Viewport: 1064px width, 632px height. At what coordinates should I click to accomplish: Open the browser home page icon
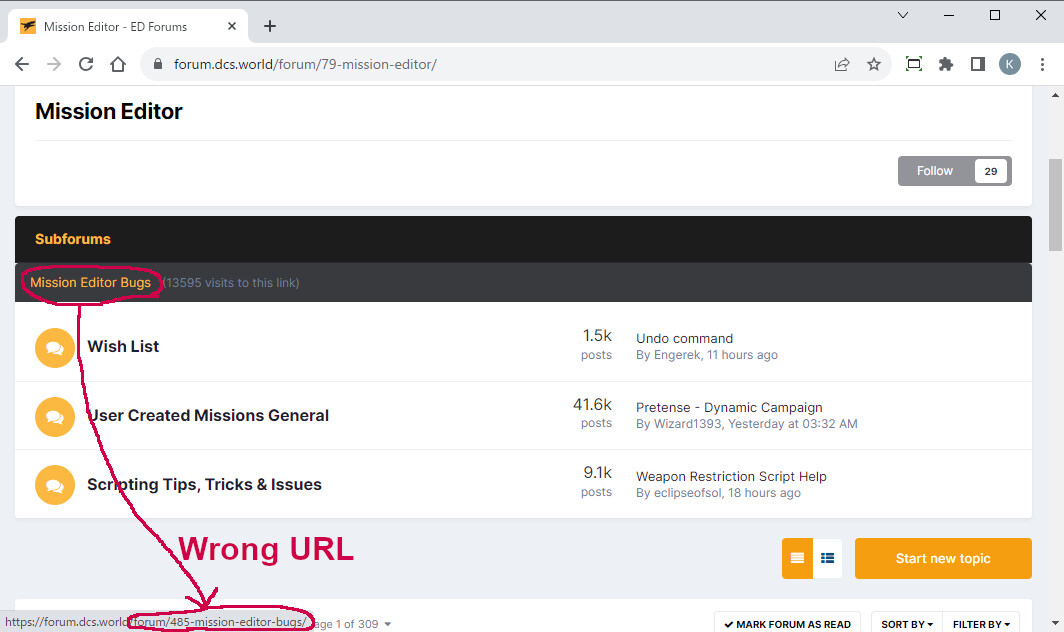pos(118,64)
